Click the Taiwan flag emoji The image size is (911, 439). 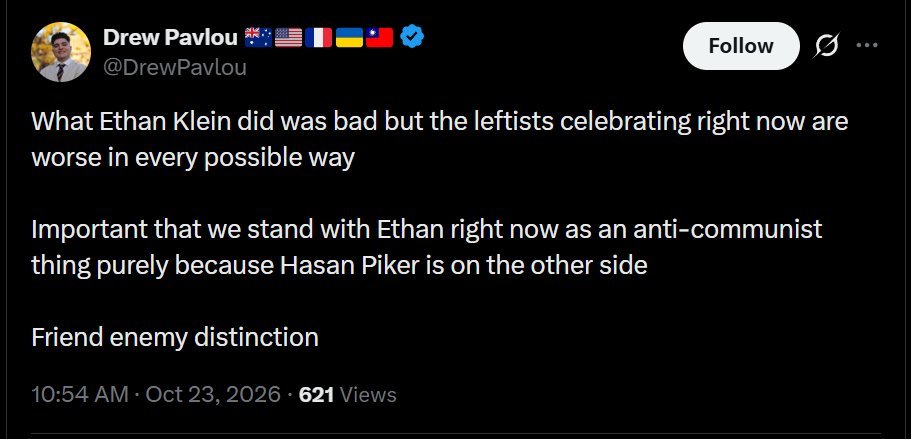379,38
